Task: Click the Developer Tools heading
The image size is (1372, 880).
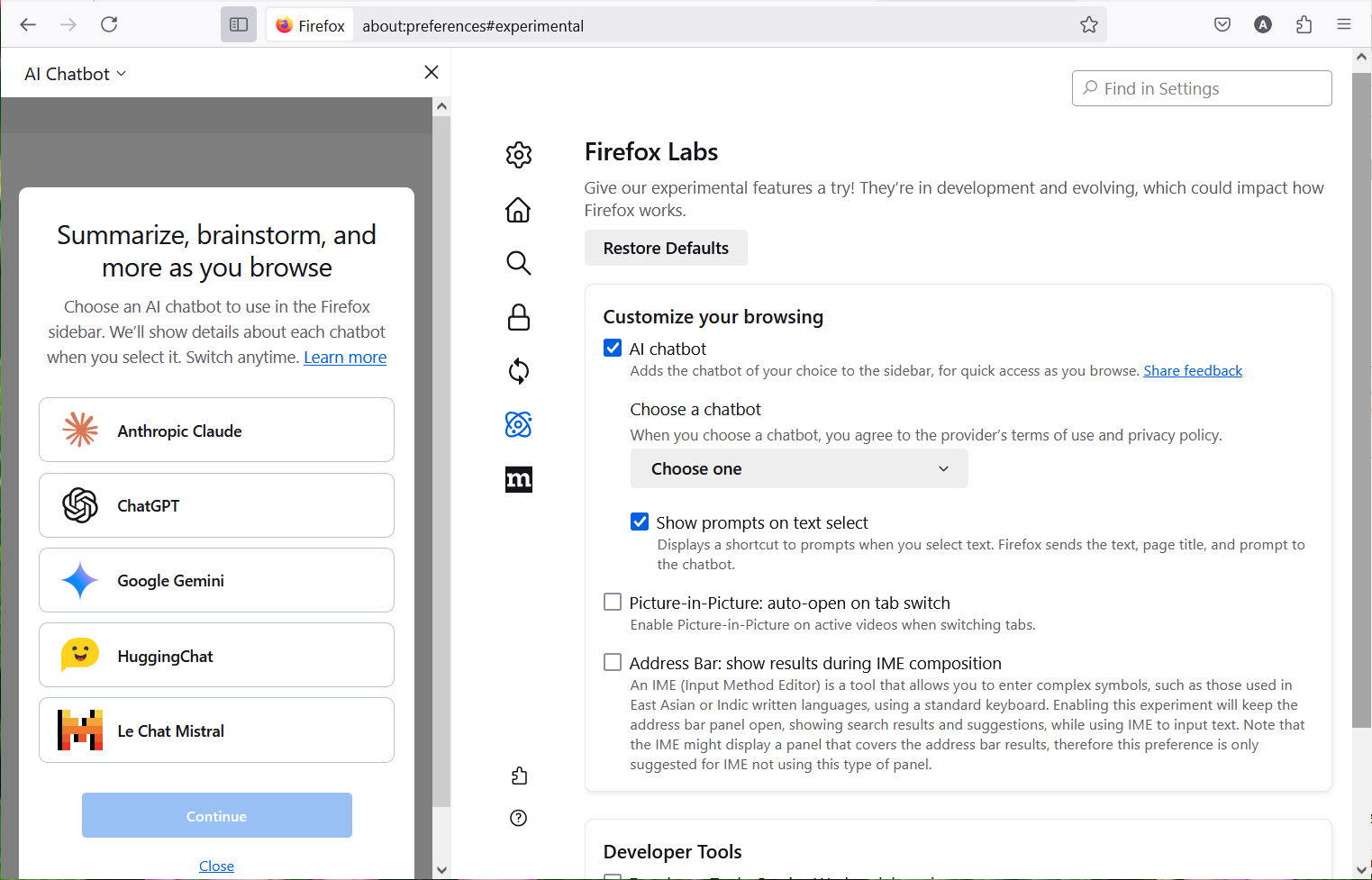Action: point(673,851)
